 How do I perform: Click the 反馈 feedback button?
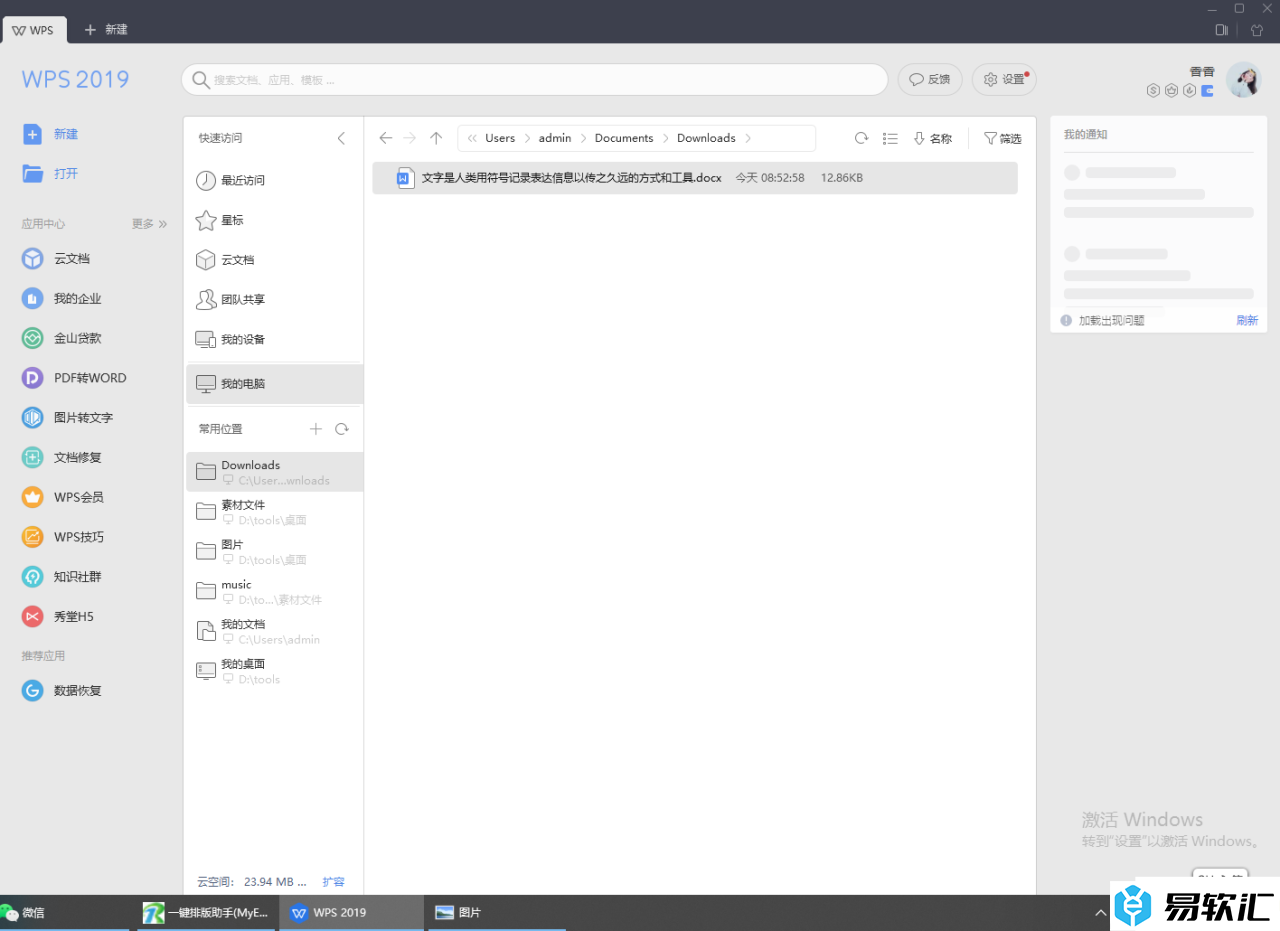pyautogui.click(x=930, y=79)
